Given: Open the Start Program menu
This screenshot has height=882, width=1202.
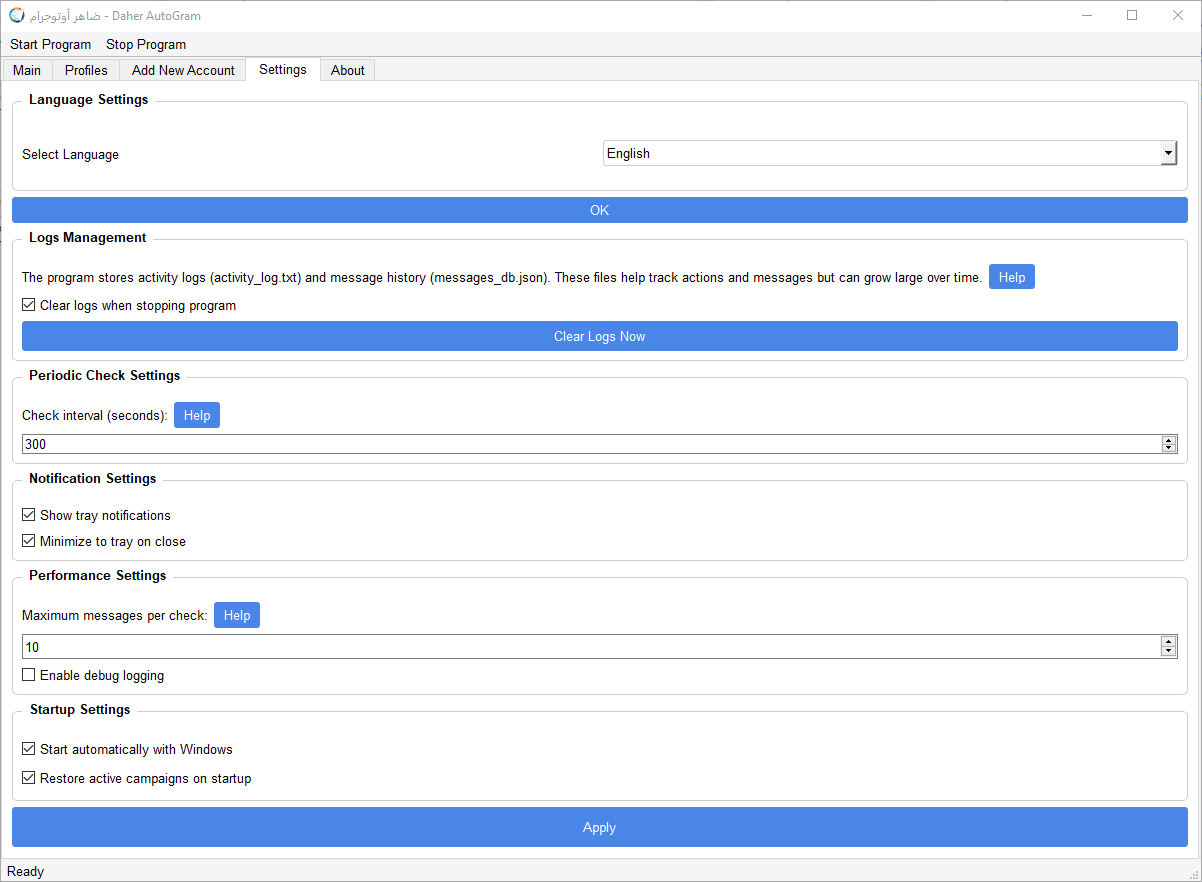Looking at the screenshot, I should click(50, 44).
